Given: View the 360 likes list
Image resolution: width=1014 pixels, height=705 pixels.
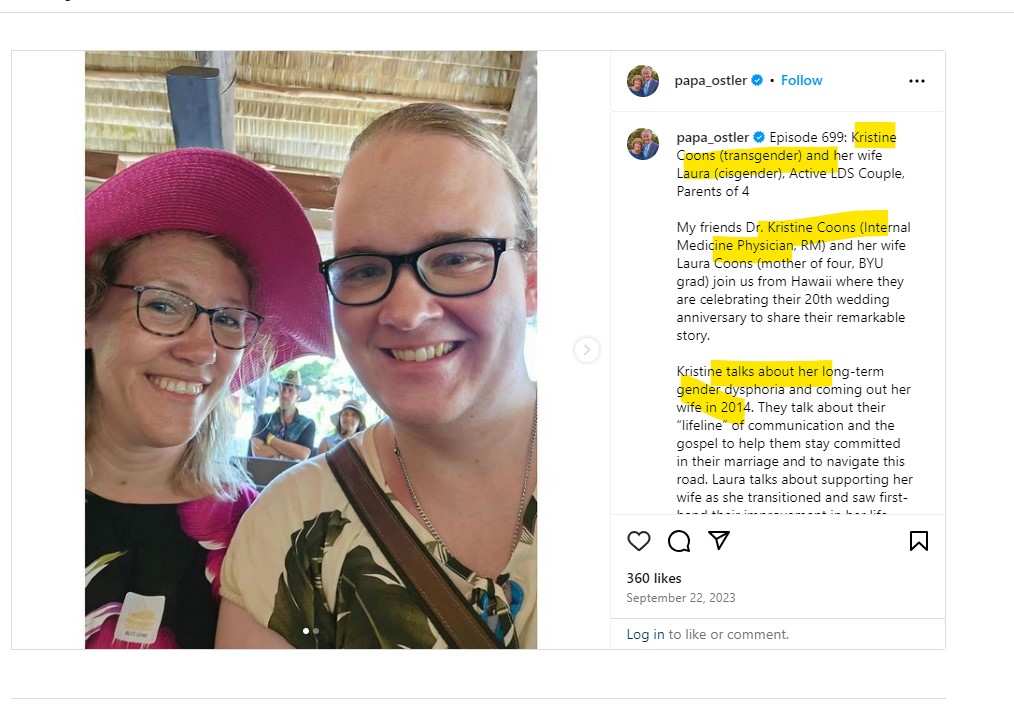Looking at the screenshot, I should [x=654, y=578].
